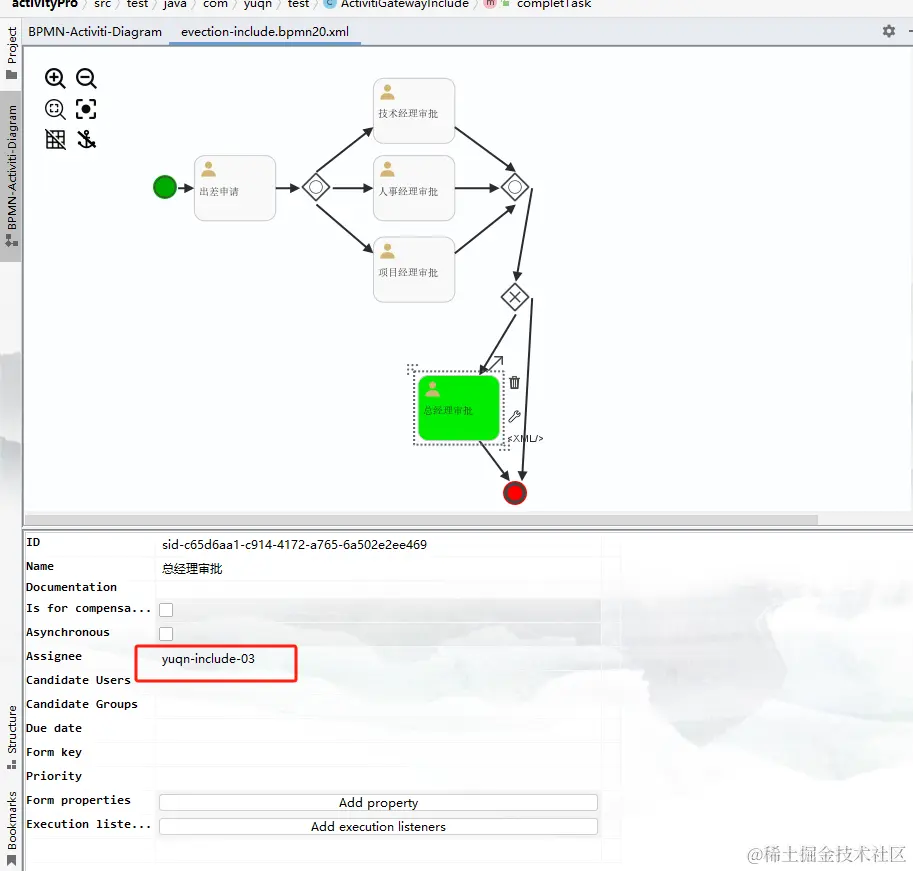Image resolution: width=913 pixels, height=871 pixels.
Task: Click the wrench icon beside selected task
Action: (x=514, y=416)
